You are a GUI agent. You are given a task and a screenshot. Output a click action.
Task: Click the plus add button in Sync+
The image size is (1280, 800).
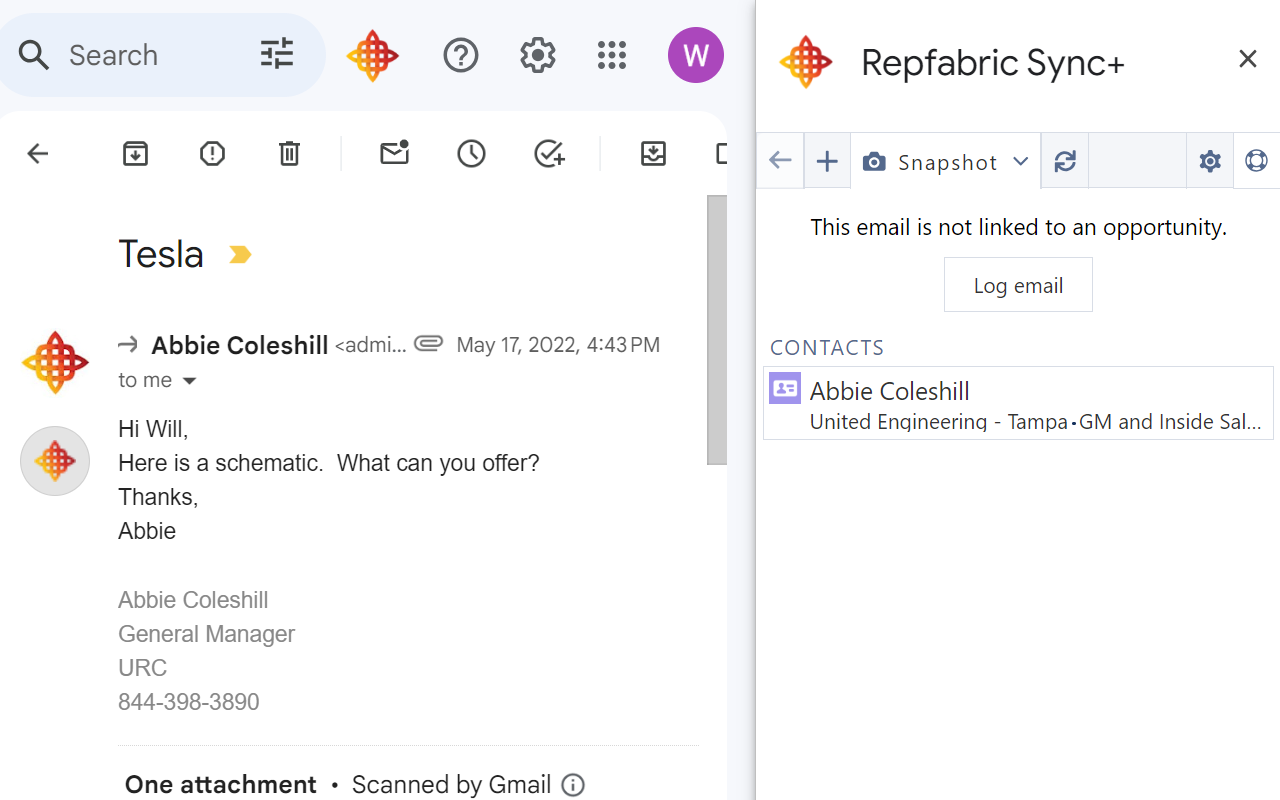click(x=827, y=161)
